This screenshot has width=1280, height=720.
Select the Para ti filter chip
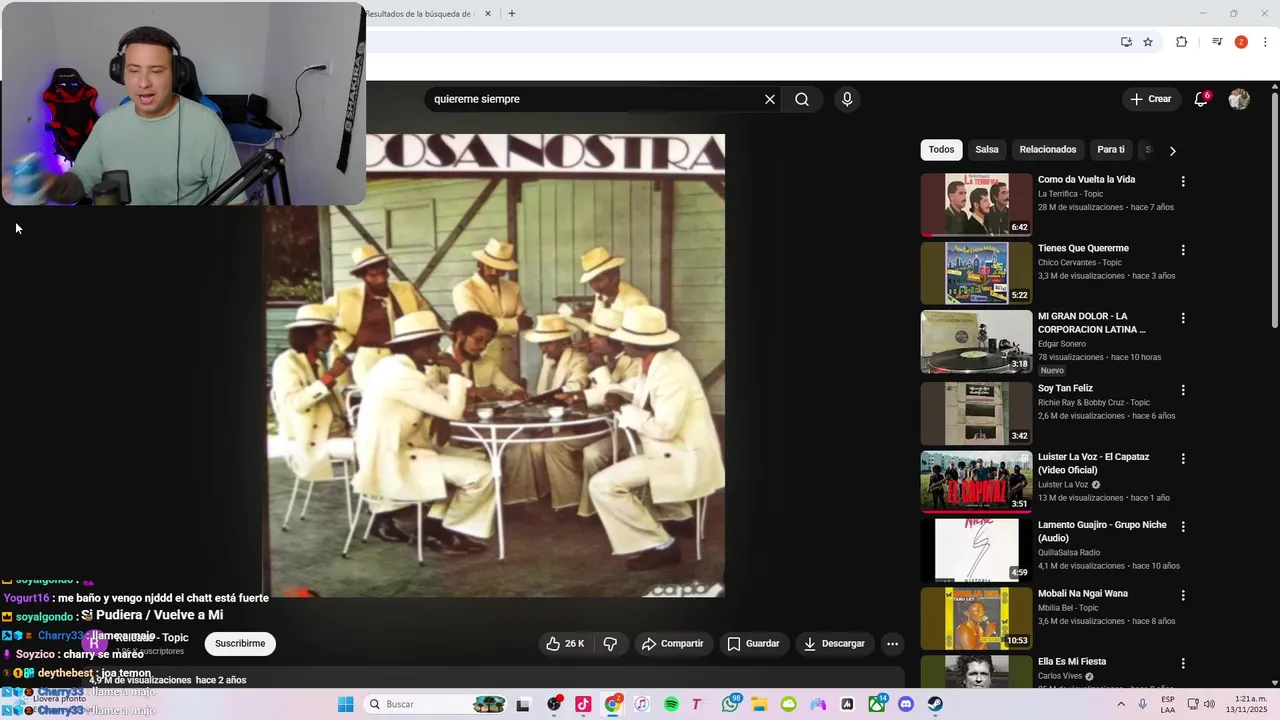tap(1111, 150)
